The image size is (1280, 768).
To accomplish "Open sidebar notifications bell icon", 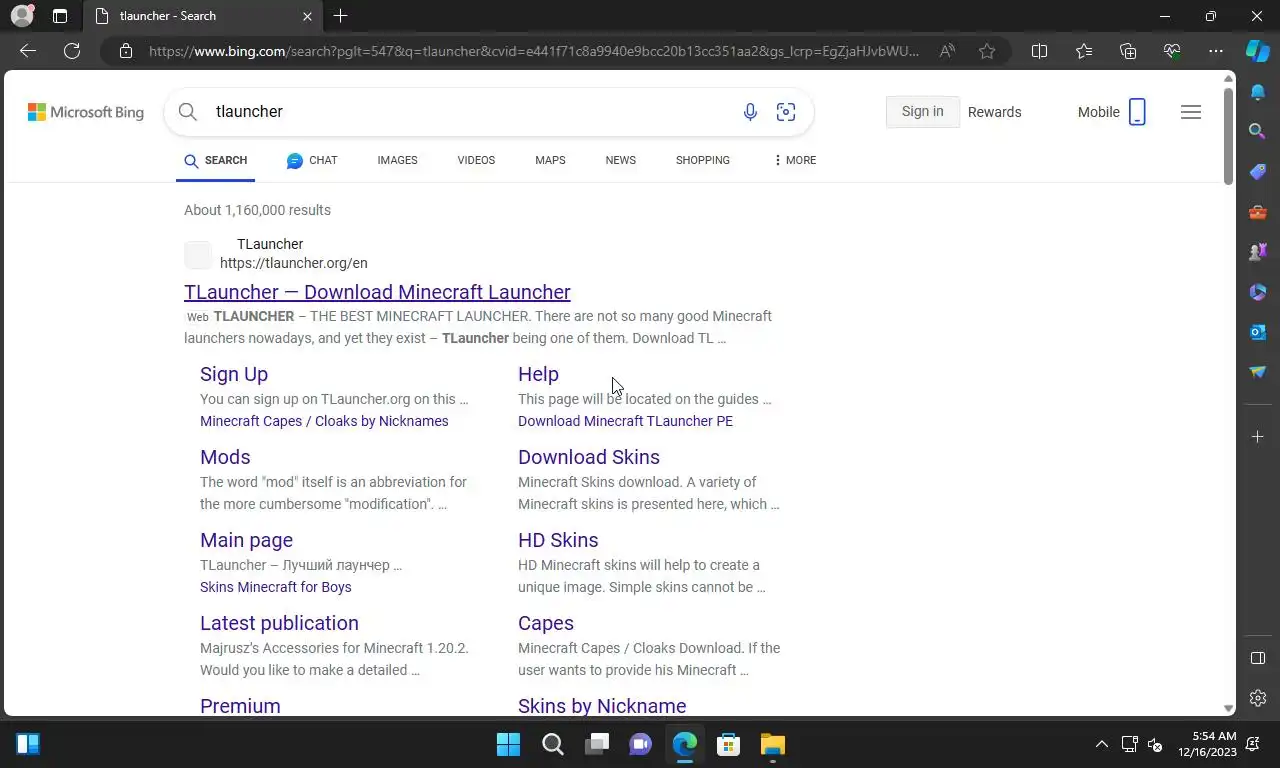I will coord(1258,92).
